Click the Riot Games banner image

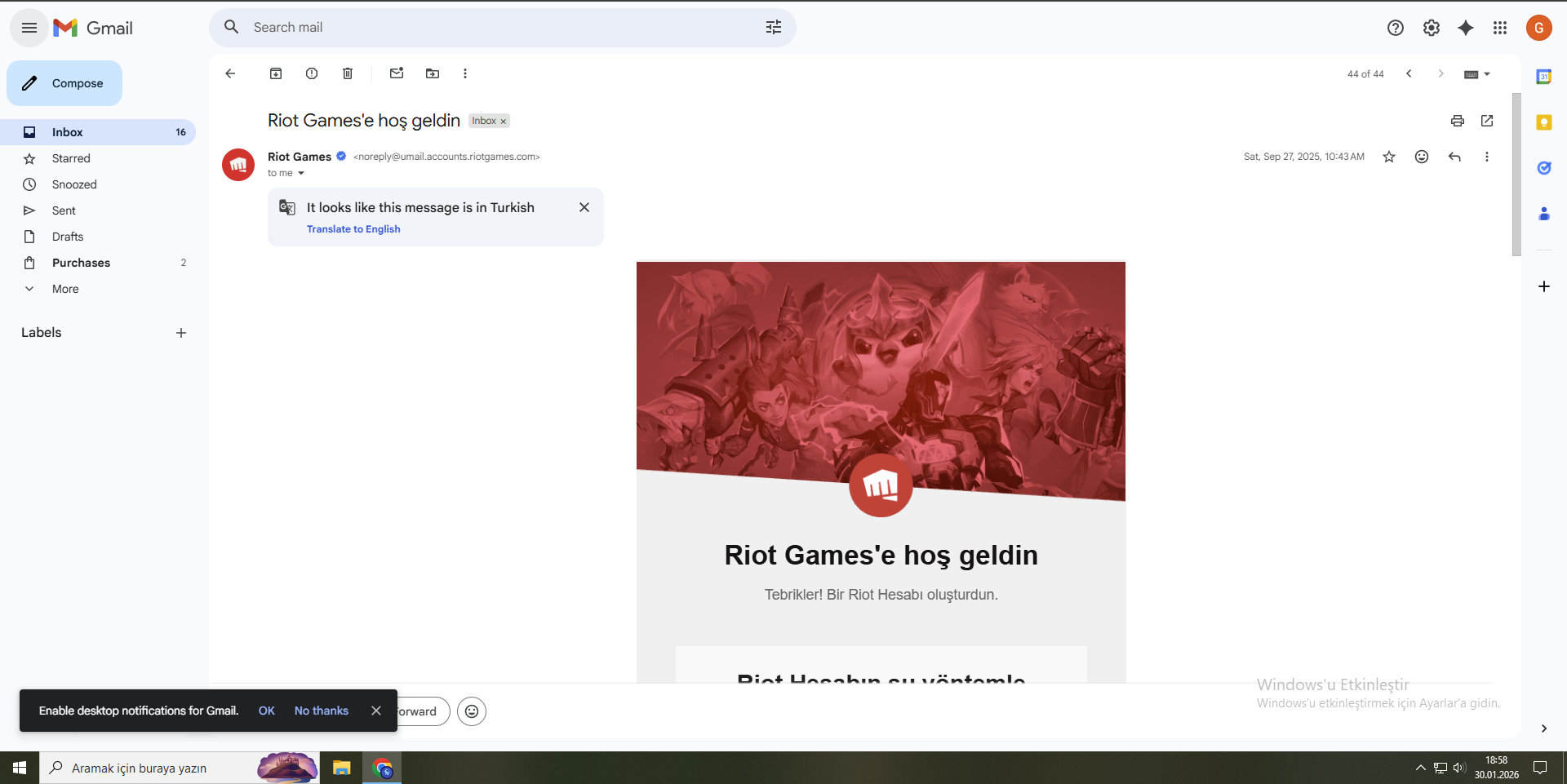coord(881,382)
